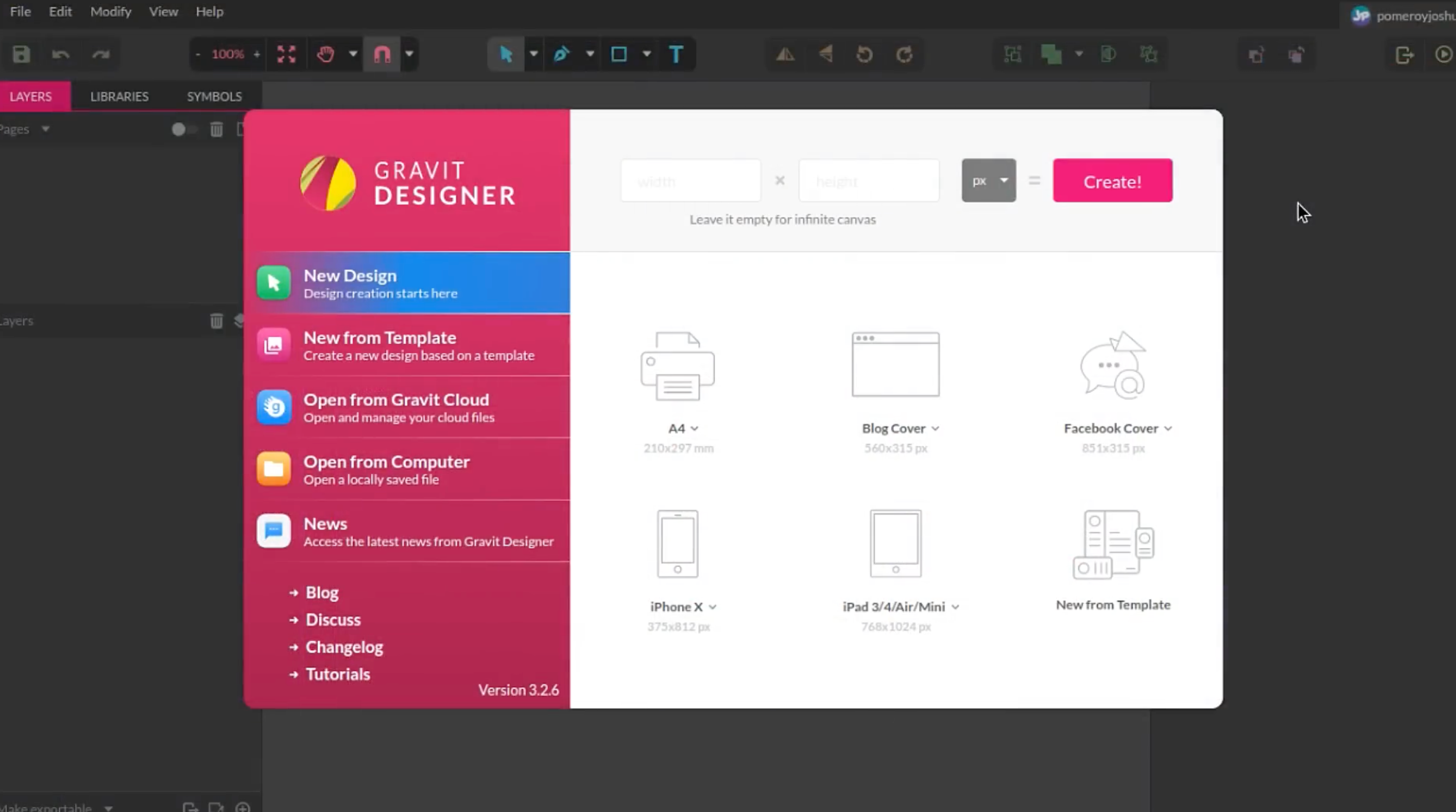Click the Redo toolbar icon
The image size is (1456, 812).
pyautogui.click(x=100, y=54)
